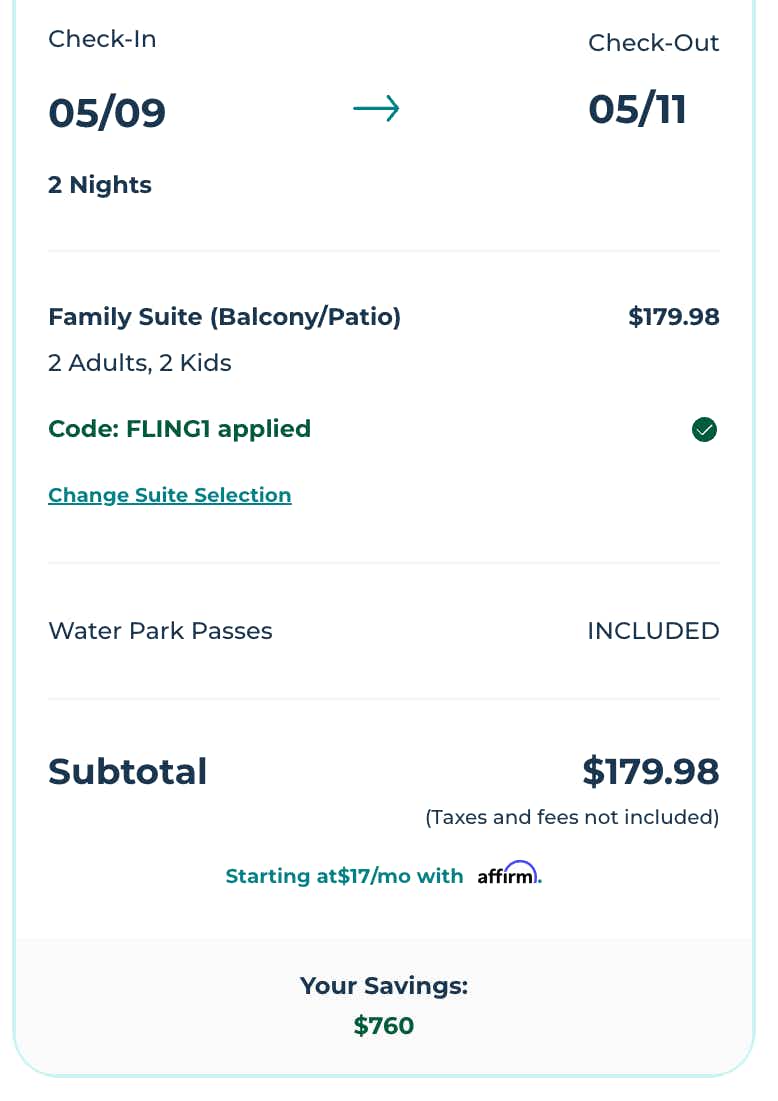
Task: Click the Affirm logo
Action: pyautogui.click(x=509, y=874)
